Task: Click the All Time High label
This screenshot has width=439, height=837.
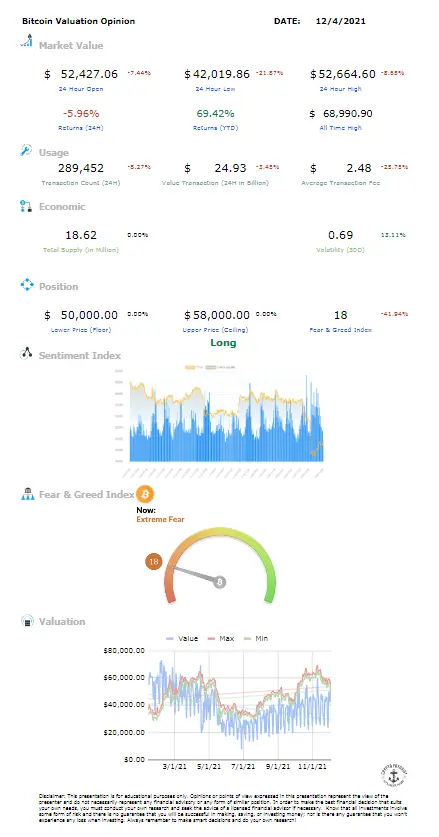Action: 341,128
